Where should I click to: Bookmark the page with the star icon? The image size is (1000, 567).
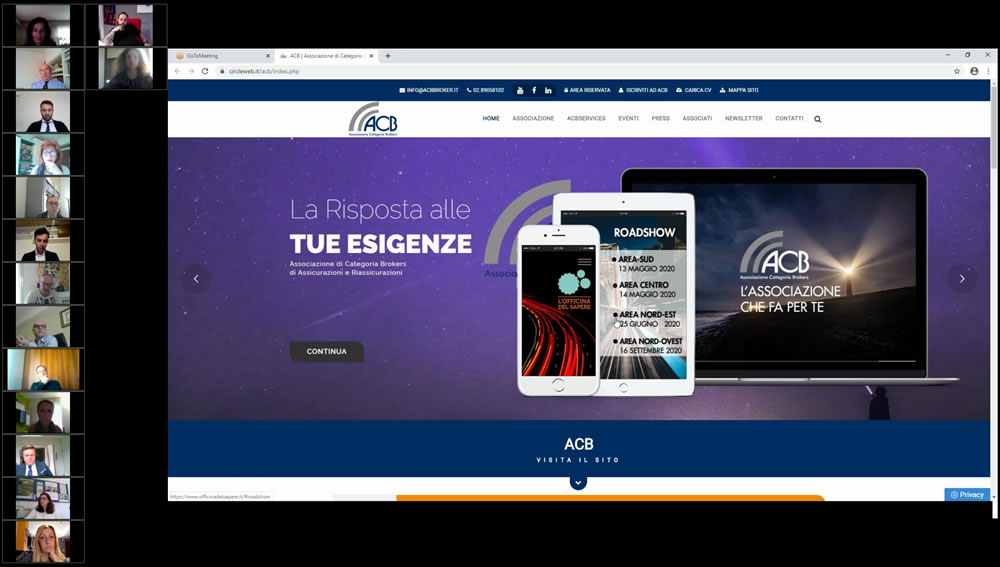[x=957, y=71]
